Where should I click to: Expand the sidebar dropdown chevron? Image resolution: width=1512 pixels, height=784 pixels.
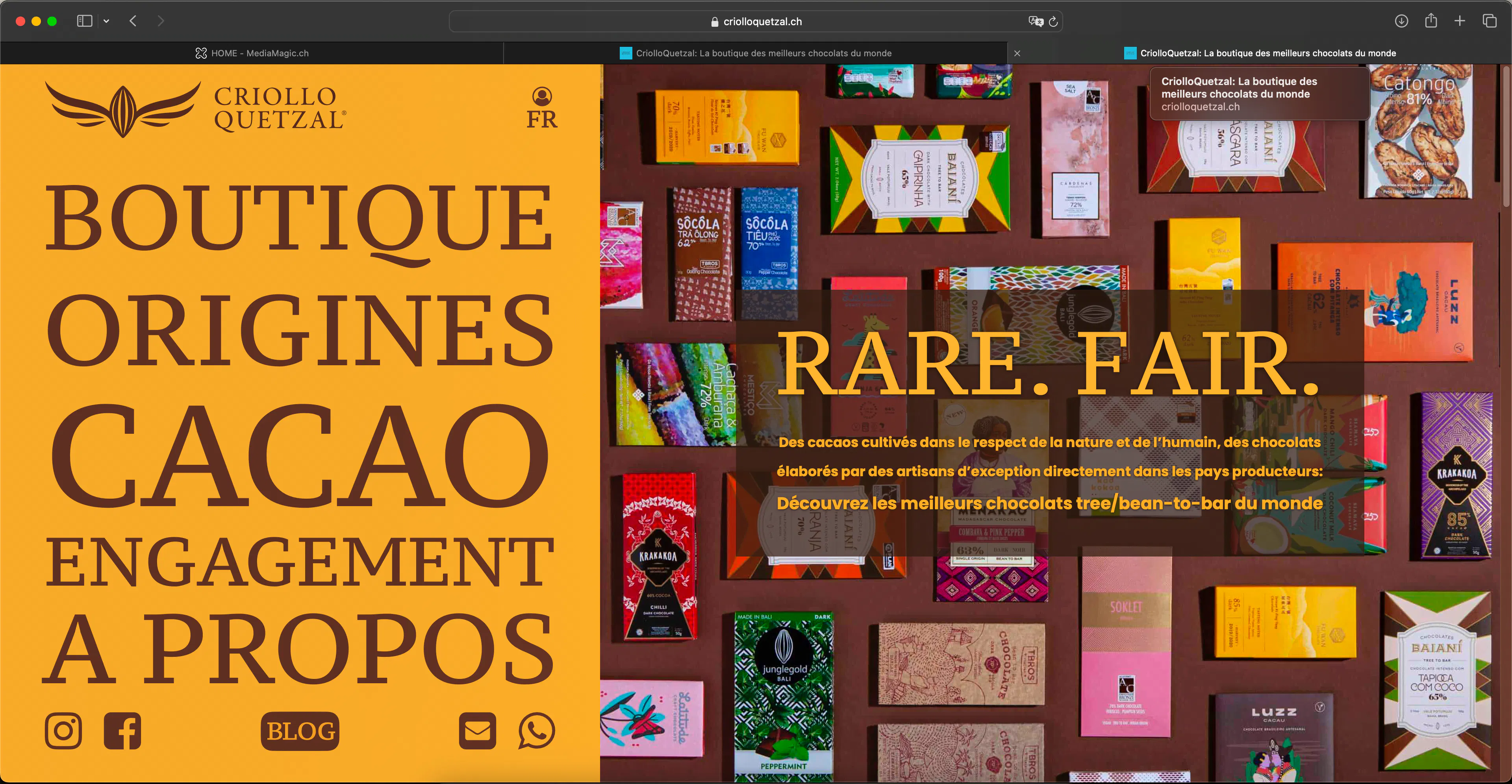point(106,21)
